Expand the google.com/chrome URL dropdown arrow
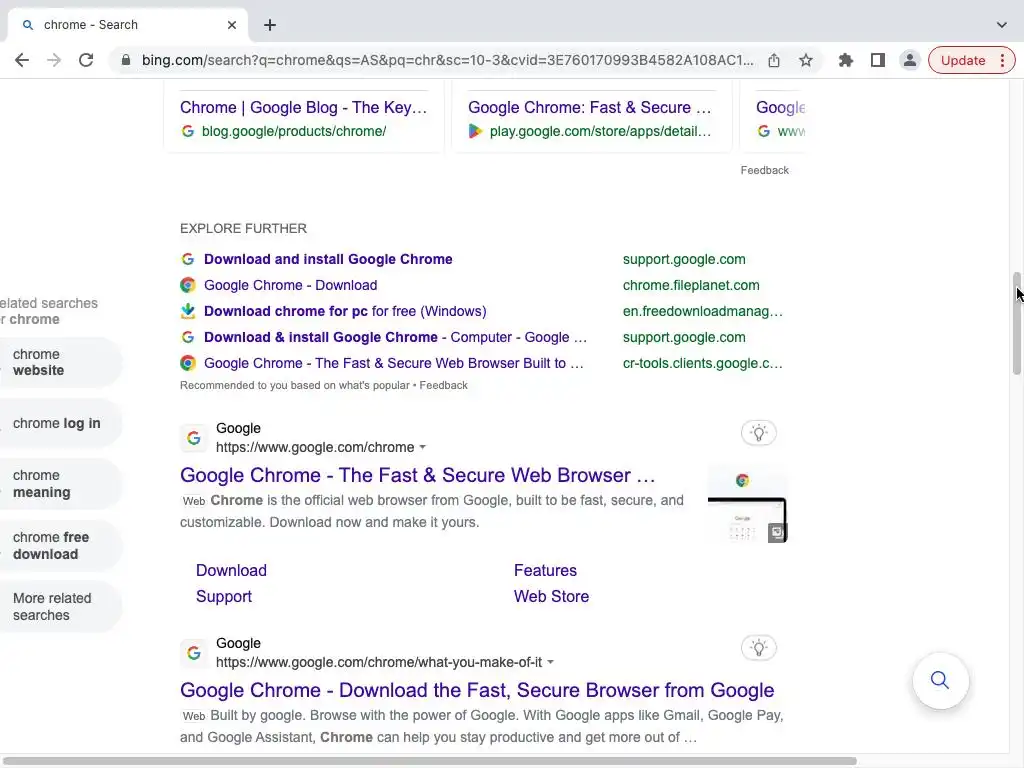The height and width of the screenshot is (768, 1024). tap(423, 448)
